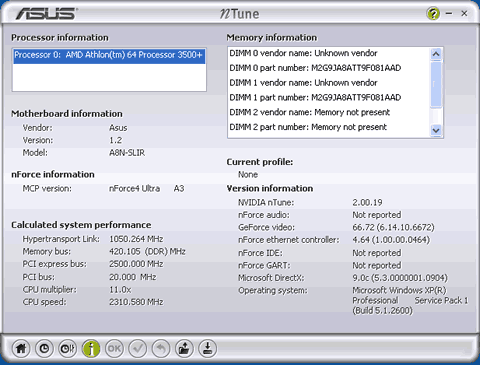
Task: Click the OK round button
Action: tap(114, 349)
